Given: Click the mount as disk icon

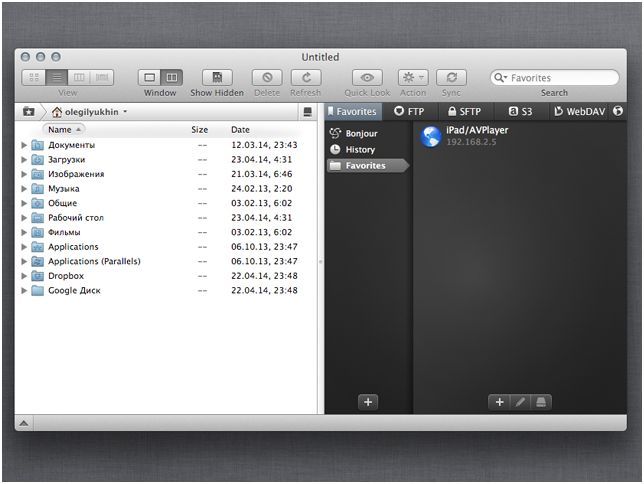Looking at the screenshot, I should pyautogui.click(x=539, y=401).
